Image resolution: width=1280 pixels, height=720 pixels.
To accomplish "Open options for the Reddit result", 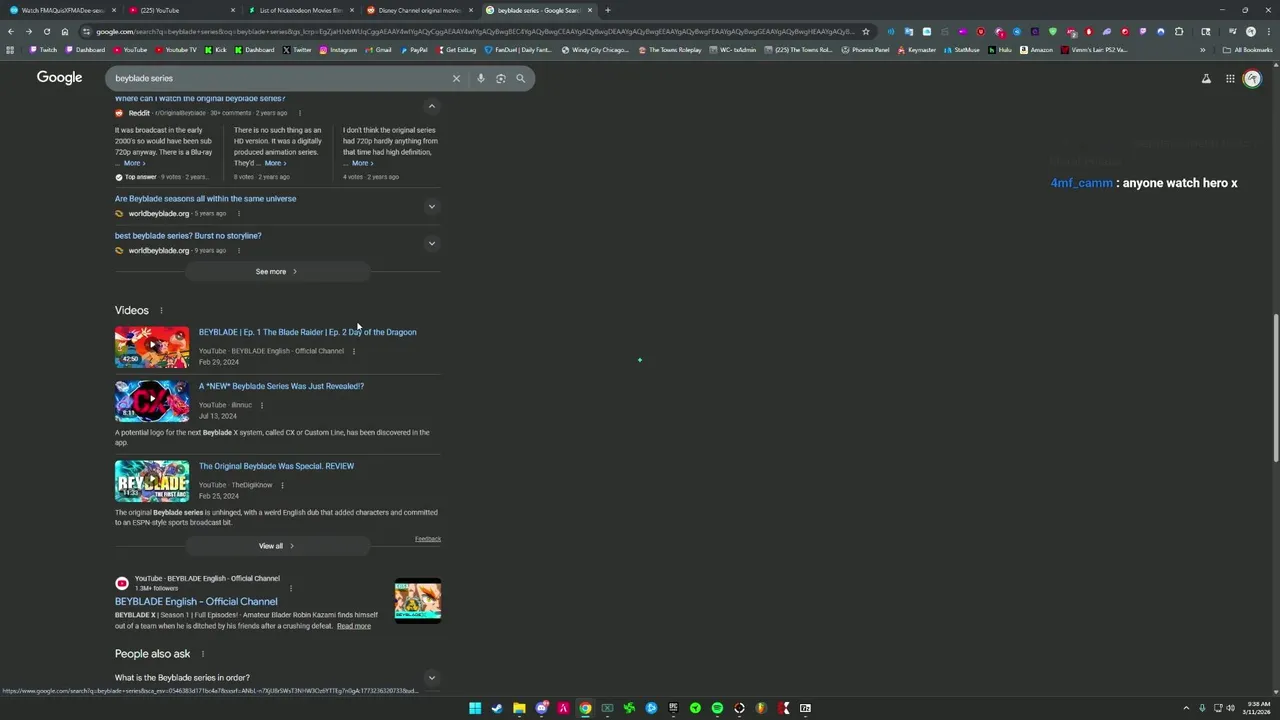I will (x=299, y=113).
